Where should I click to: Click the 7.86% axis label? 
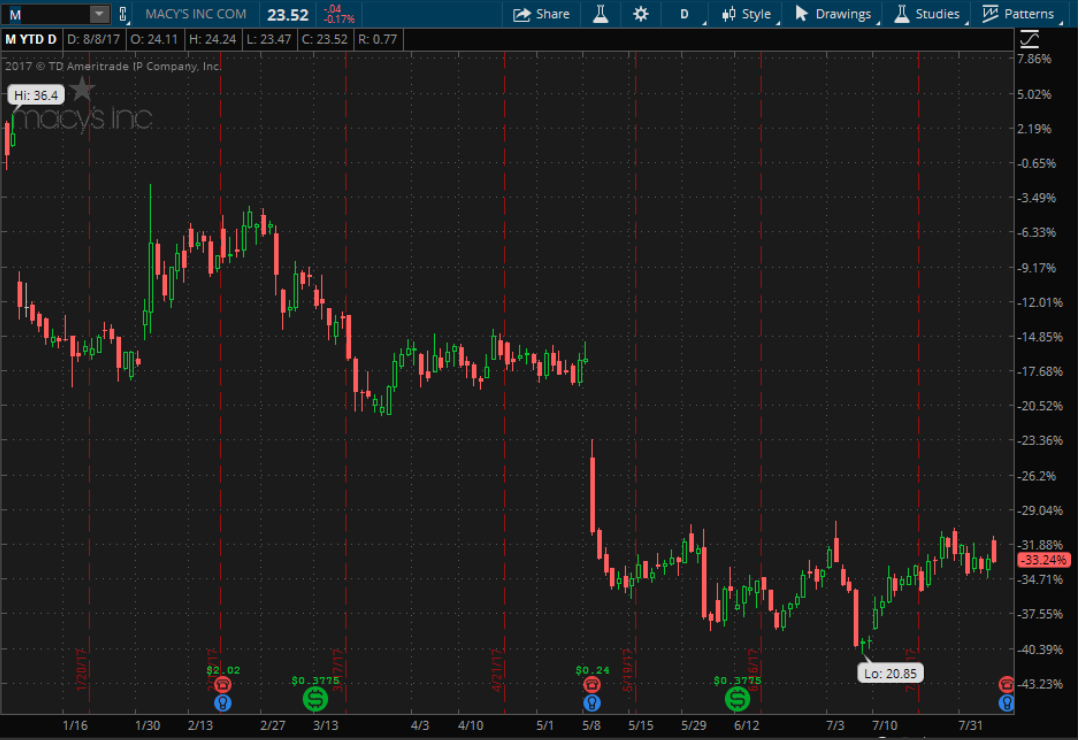coord(1035,59)
